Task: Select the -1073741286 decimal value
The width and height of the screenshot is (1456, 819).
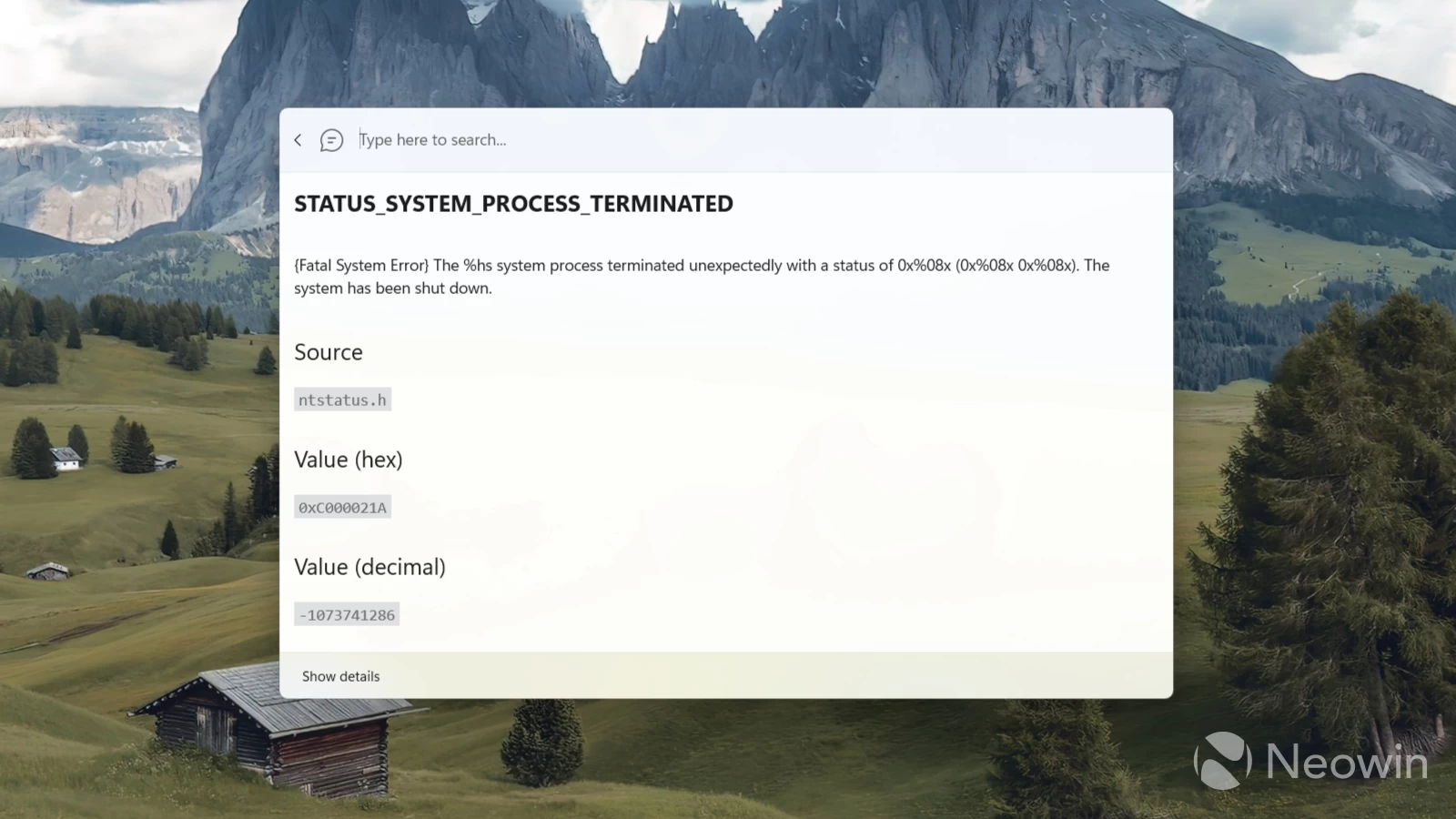Action: point(347,614)
